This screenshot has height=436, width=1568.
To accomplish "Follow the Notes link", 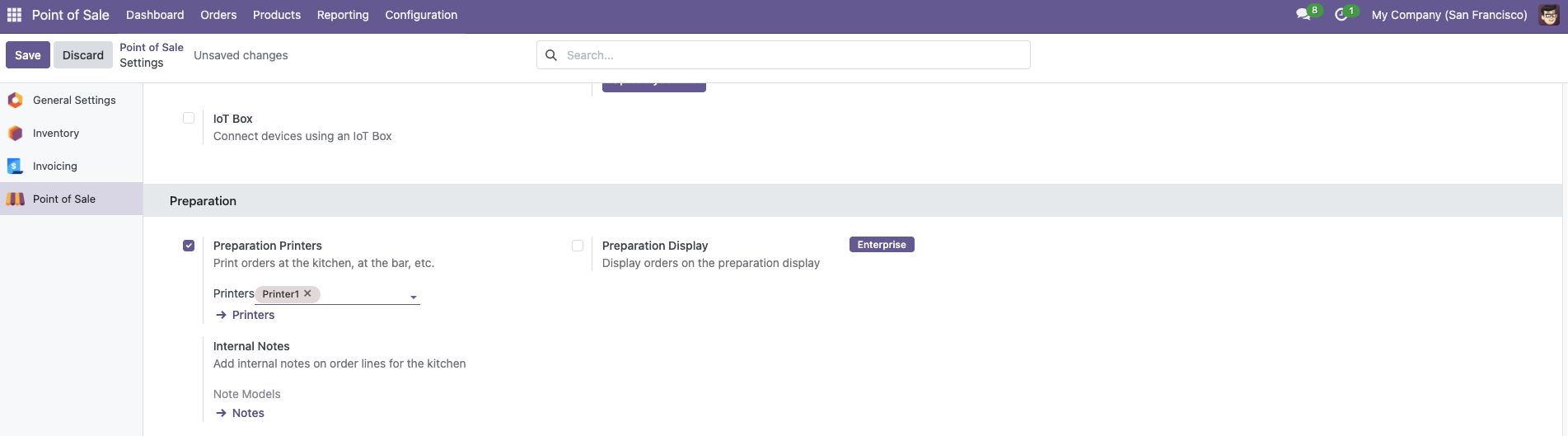I will (x=248, y=413).
